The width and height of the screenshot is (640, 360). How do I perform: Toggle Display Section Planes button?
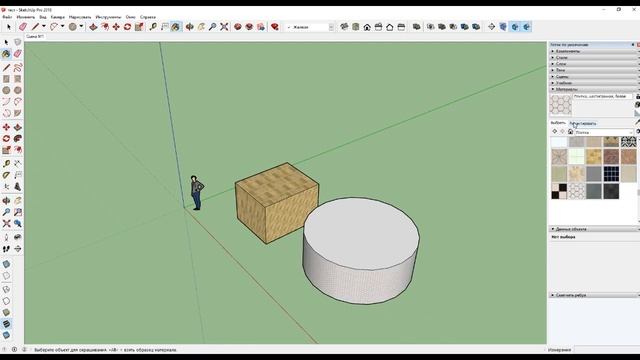tap(503, 27)
